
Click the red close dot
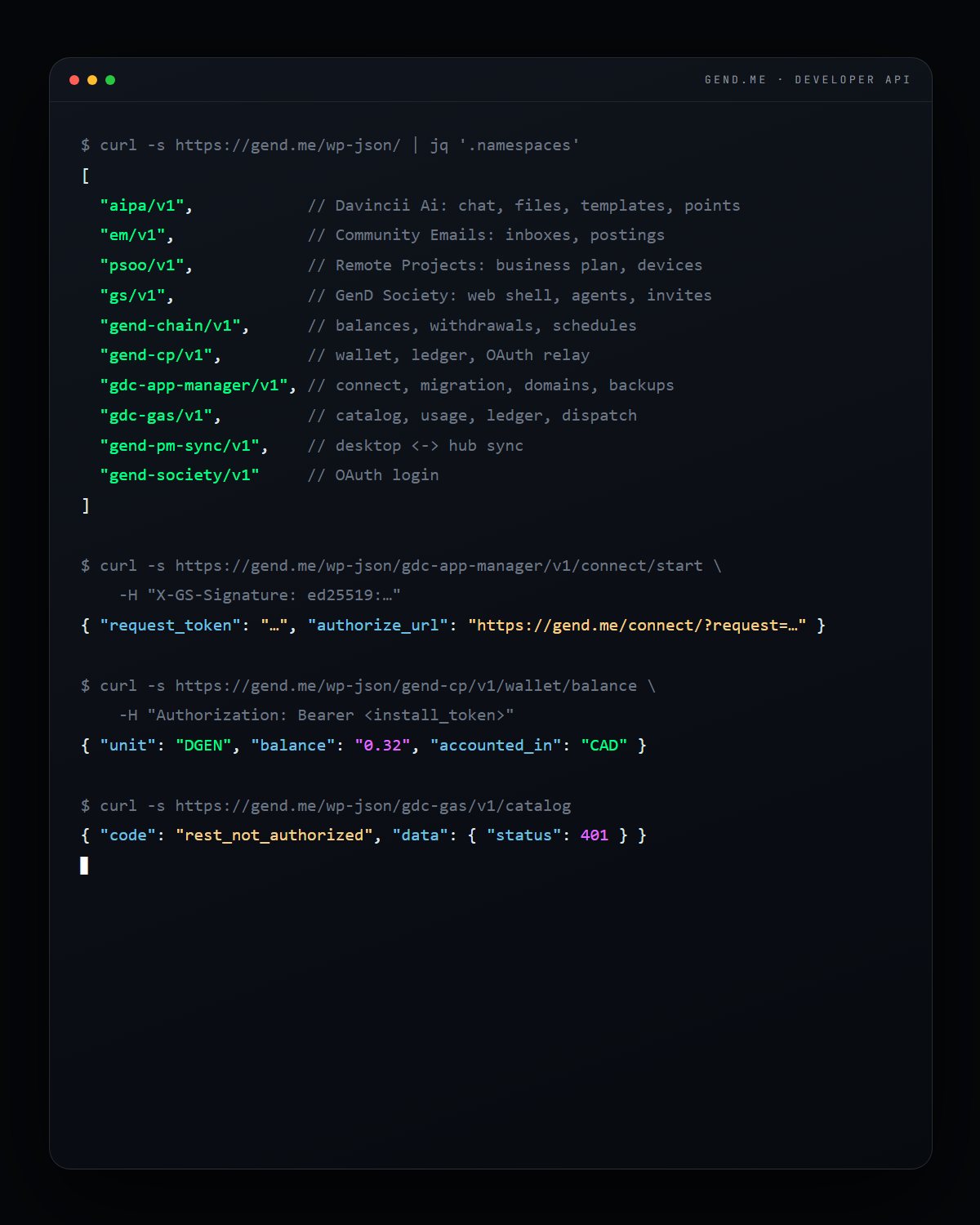pos(74,80)
